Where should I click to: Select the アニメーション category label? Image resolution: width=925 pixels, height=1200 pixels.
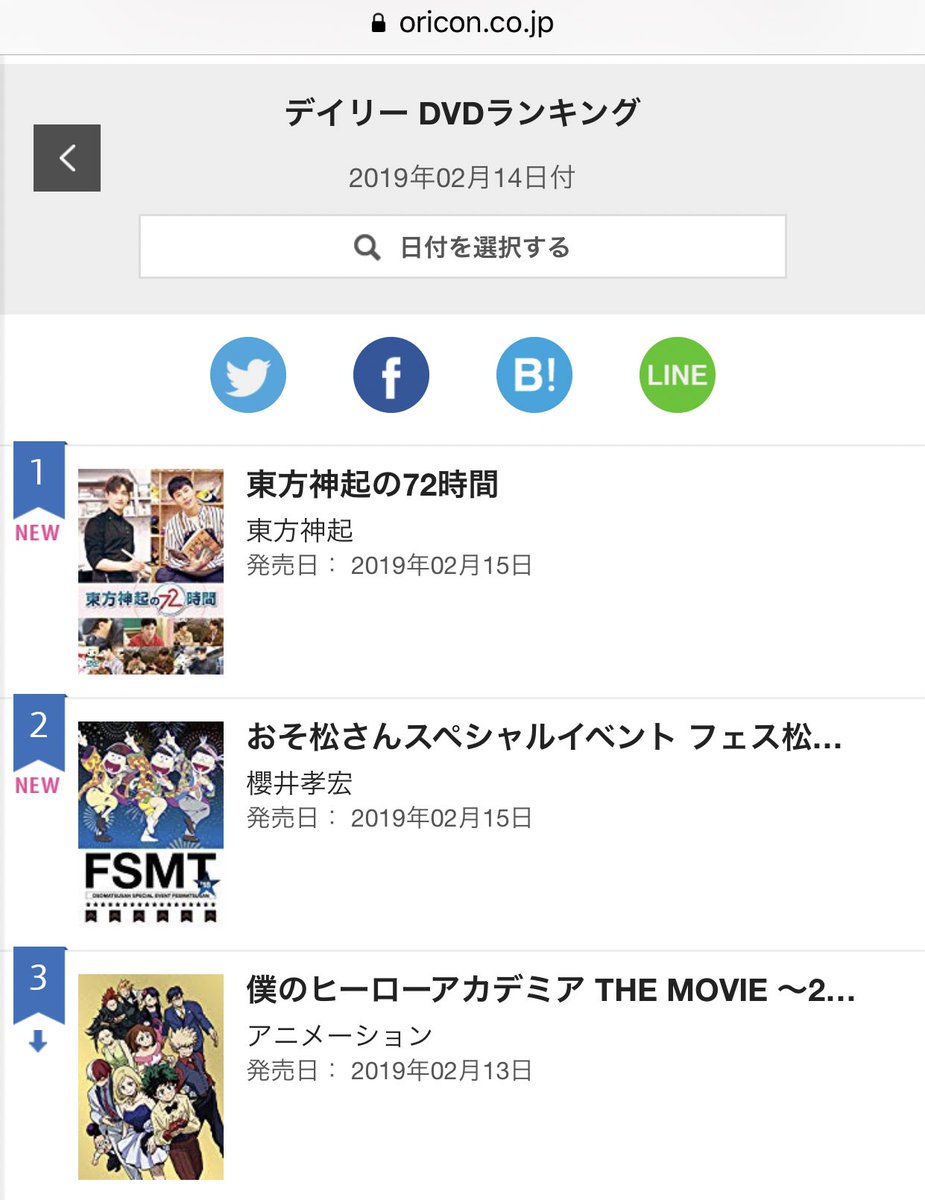pos(340,1035)
